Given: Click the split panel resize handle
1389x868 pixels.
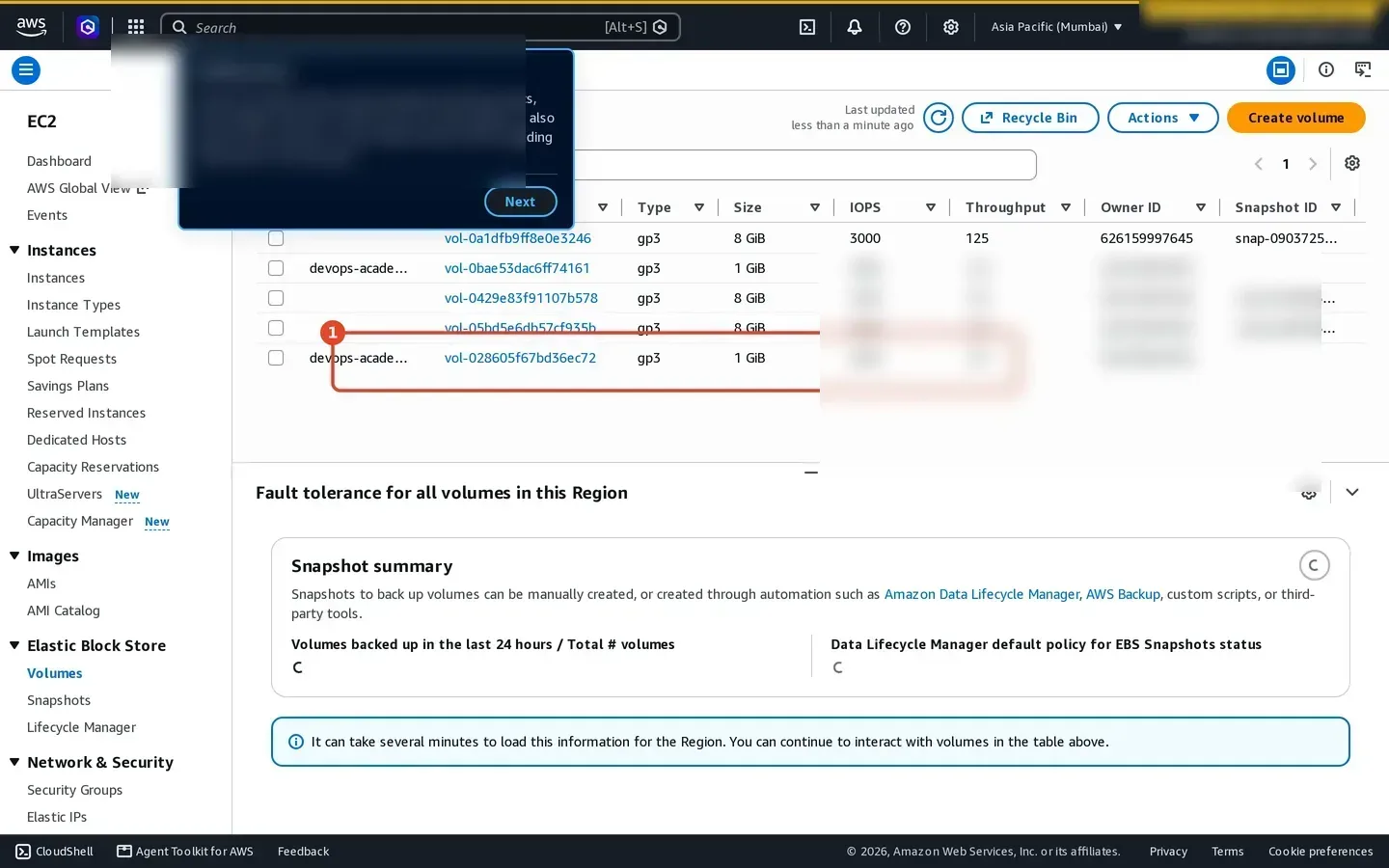Looking at the screenshot, I should point(811,473).
